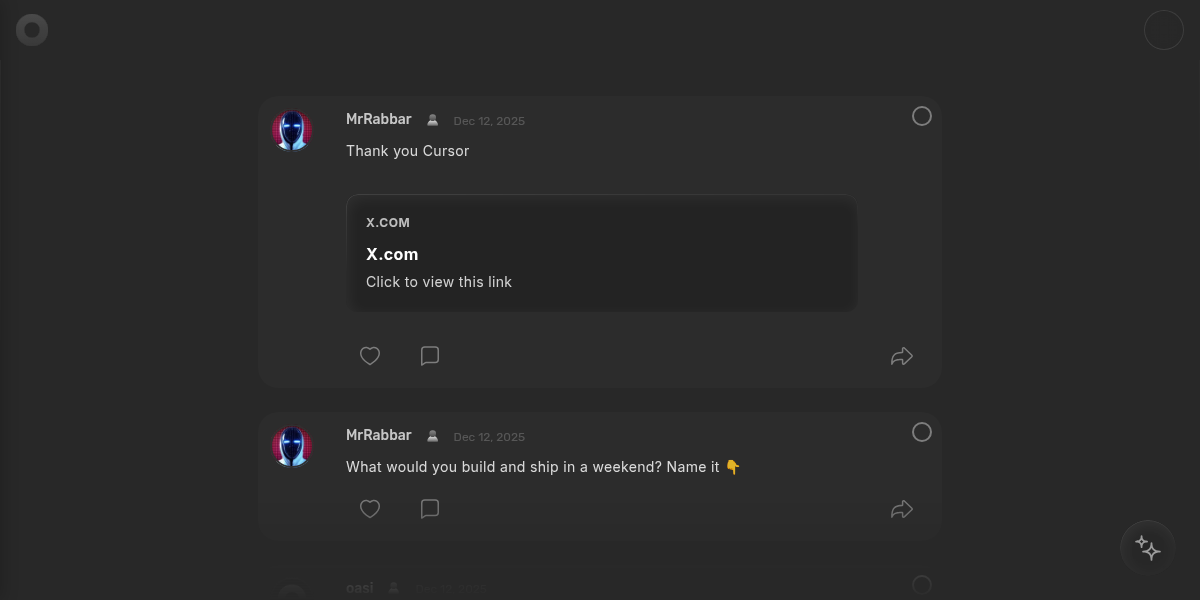The width and height of the screenshot is (1200, 600).
Task: Open the sparkle AI assistant button
Action: click(x=1147, y=547)
